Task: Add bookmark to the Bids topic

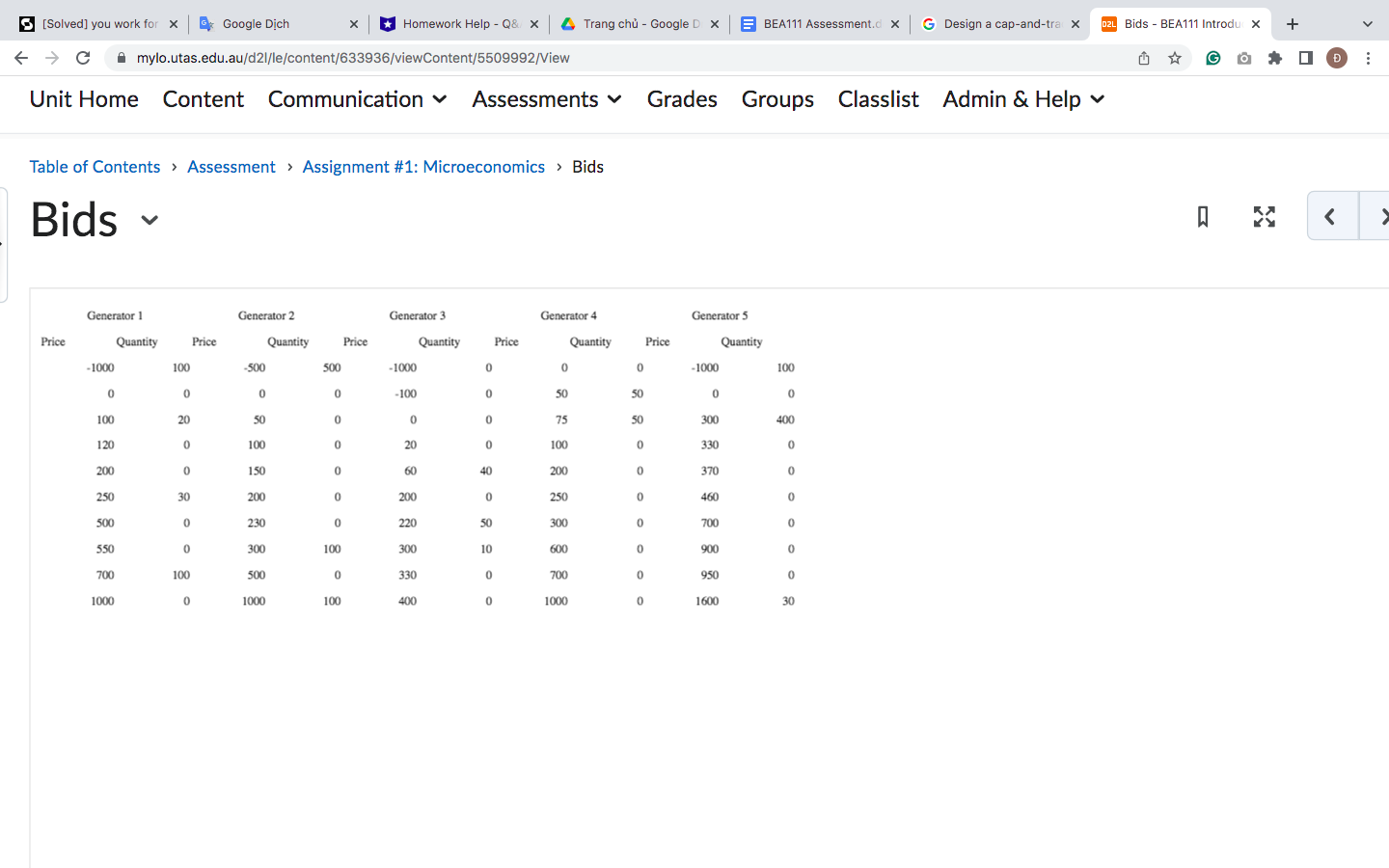Action: [1203, 217]
